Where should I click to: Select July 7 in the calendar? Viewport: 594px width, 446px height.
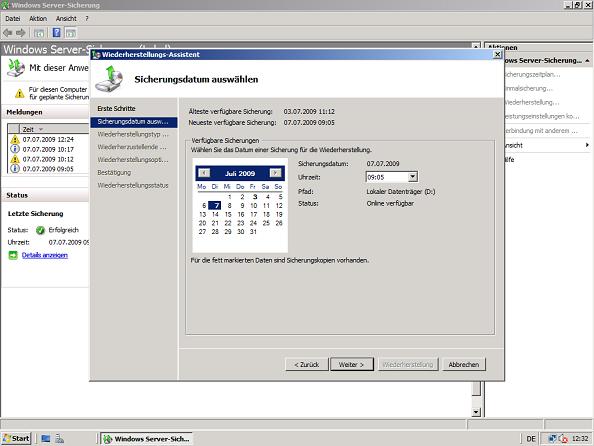tap(215, 205)
